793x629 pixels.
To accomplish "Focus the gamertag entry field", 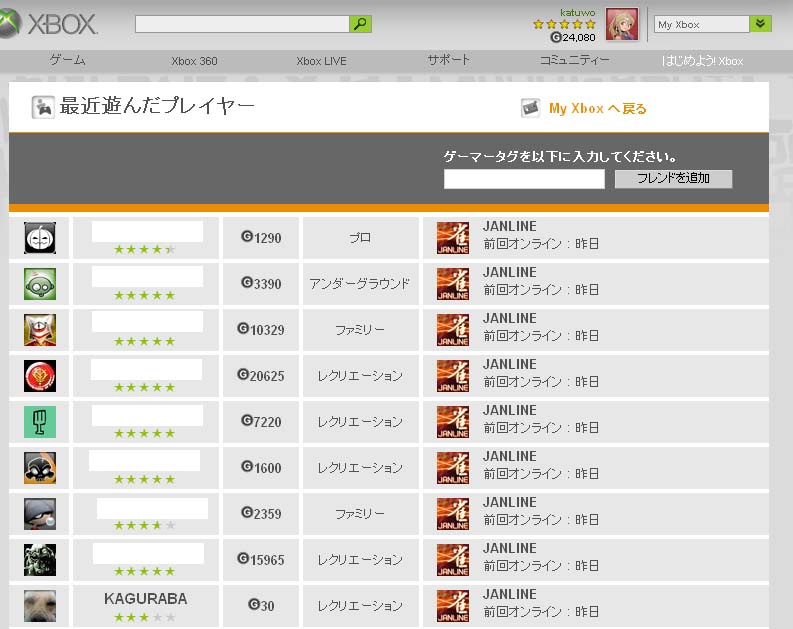I will tap(524, 179).
